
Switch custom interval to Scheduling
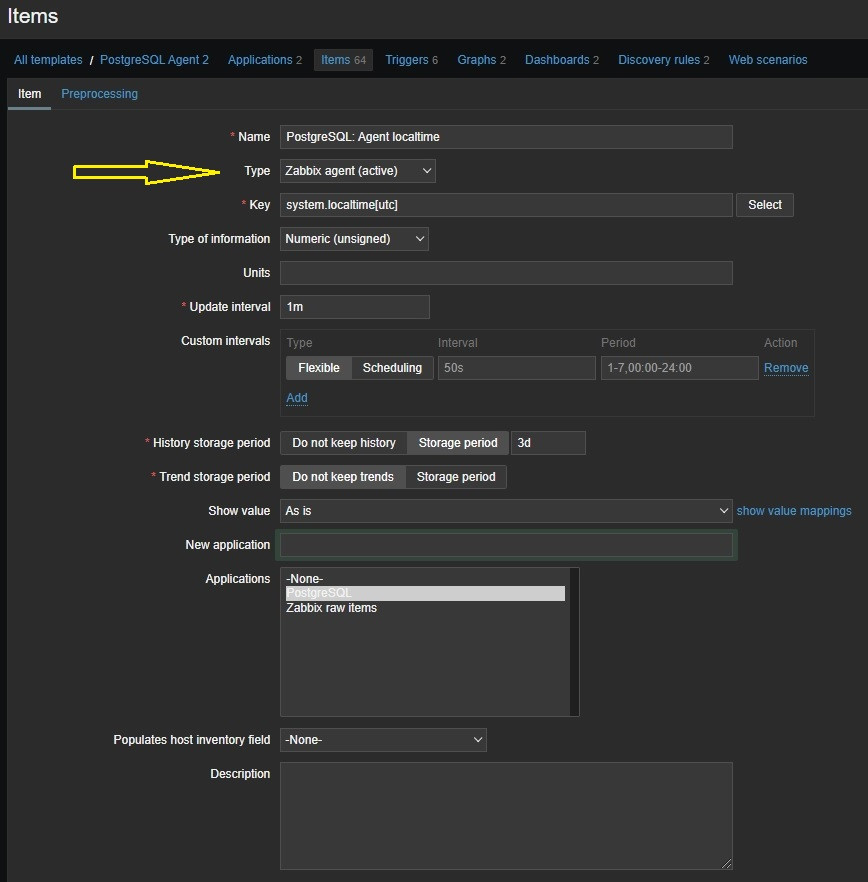coord(392,368)
